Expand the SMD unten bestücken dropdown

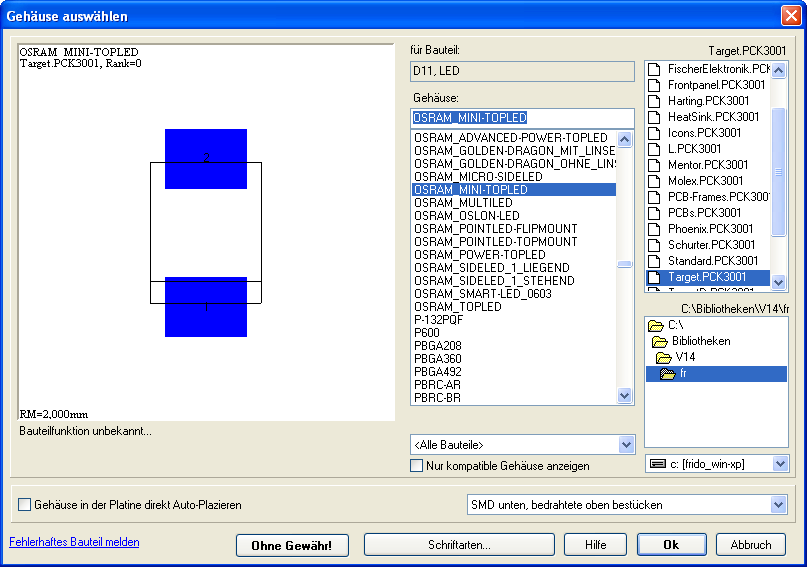[x=778, y=505]
